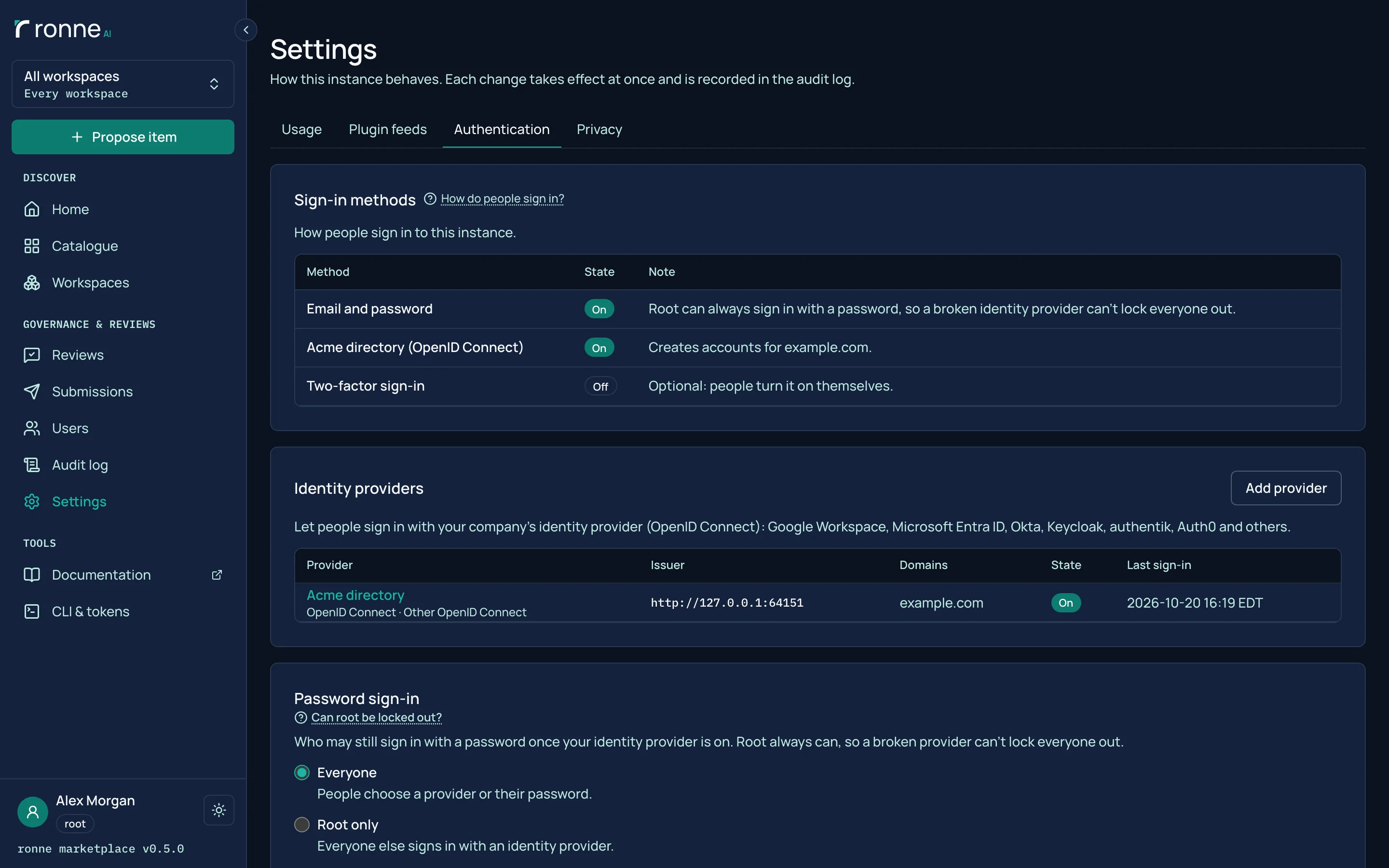Select the Authentication tab
The image size is (1389, 868).
point(502,129)
